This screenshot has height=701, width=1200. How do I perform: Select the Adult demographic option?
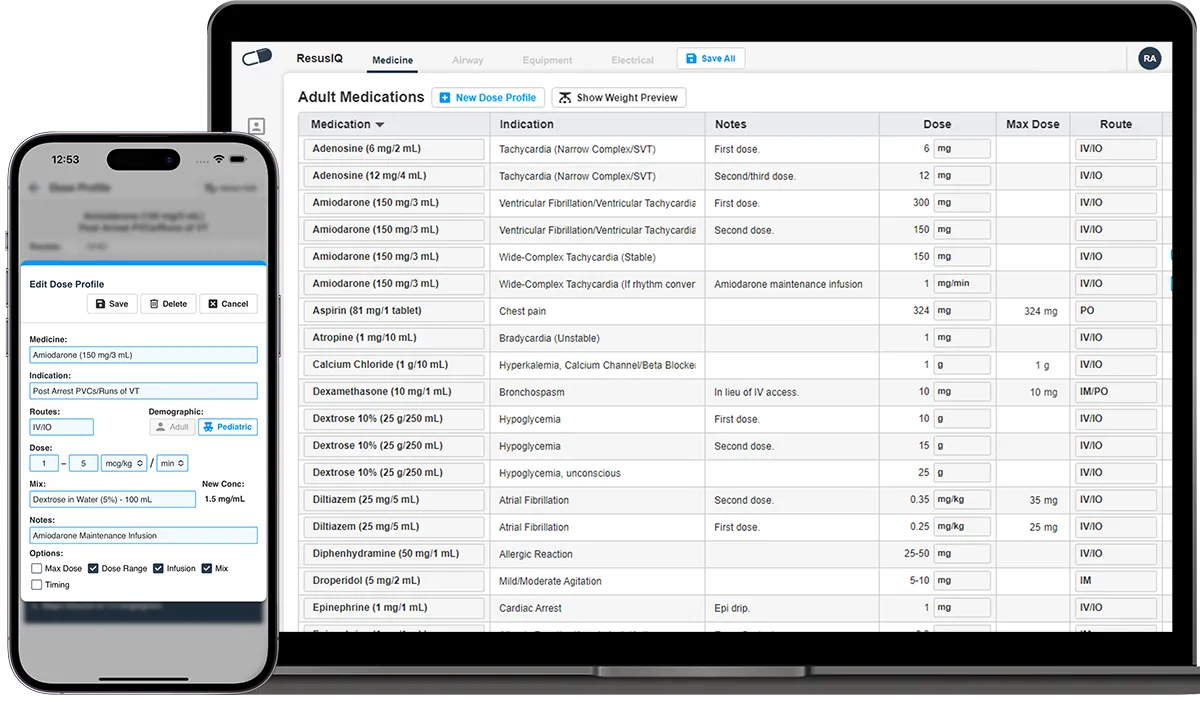172,427
